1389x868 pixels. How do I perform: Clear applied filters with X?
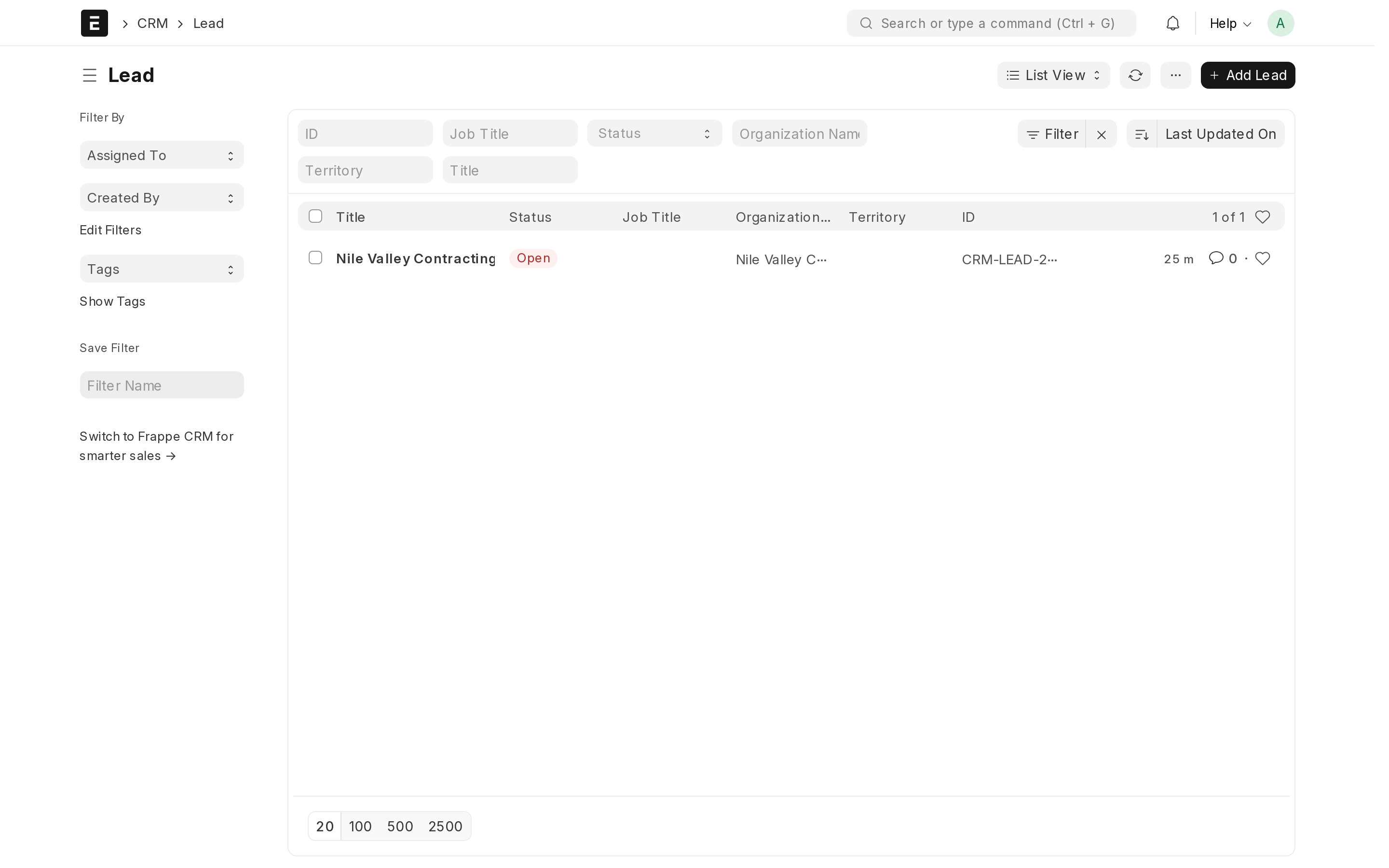tap(1101, 134)
